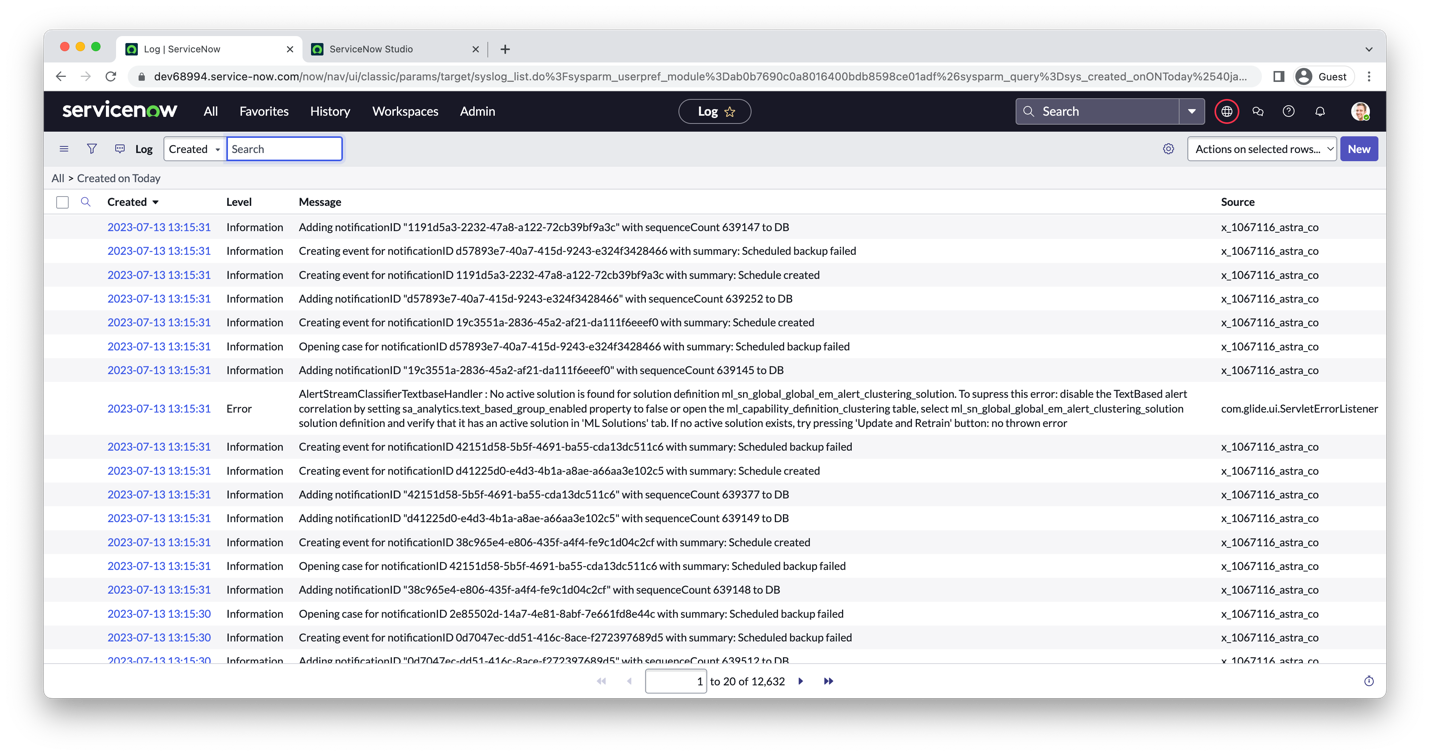Open the Connect chat icon in header
The image size is (1430, 756).
(x=1258, y=111)
